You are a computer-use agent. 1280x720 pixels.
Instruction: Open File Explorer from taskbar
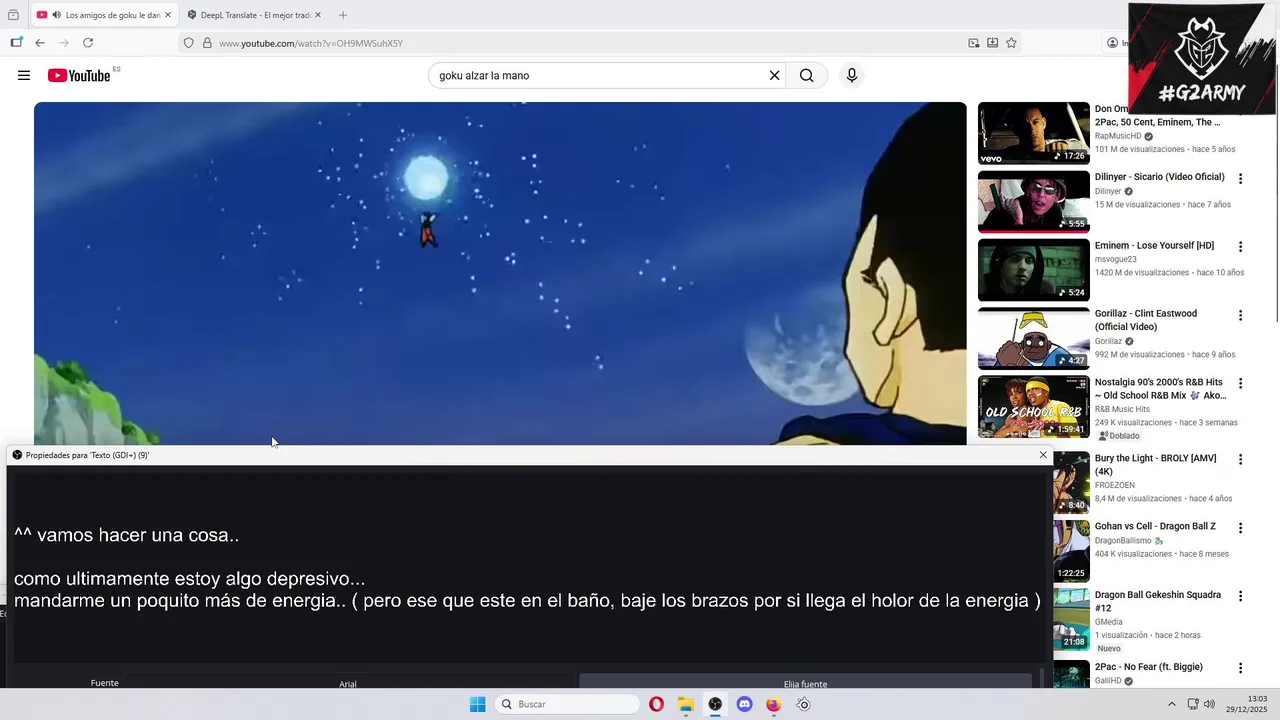pyautogui.click(x=686, y=704)
